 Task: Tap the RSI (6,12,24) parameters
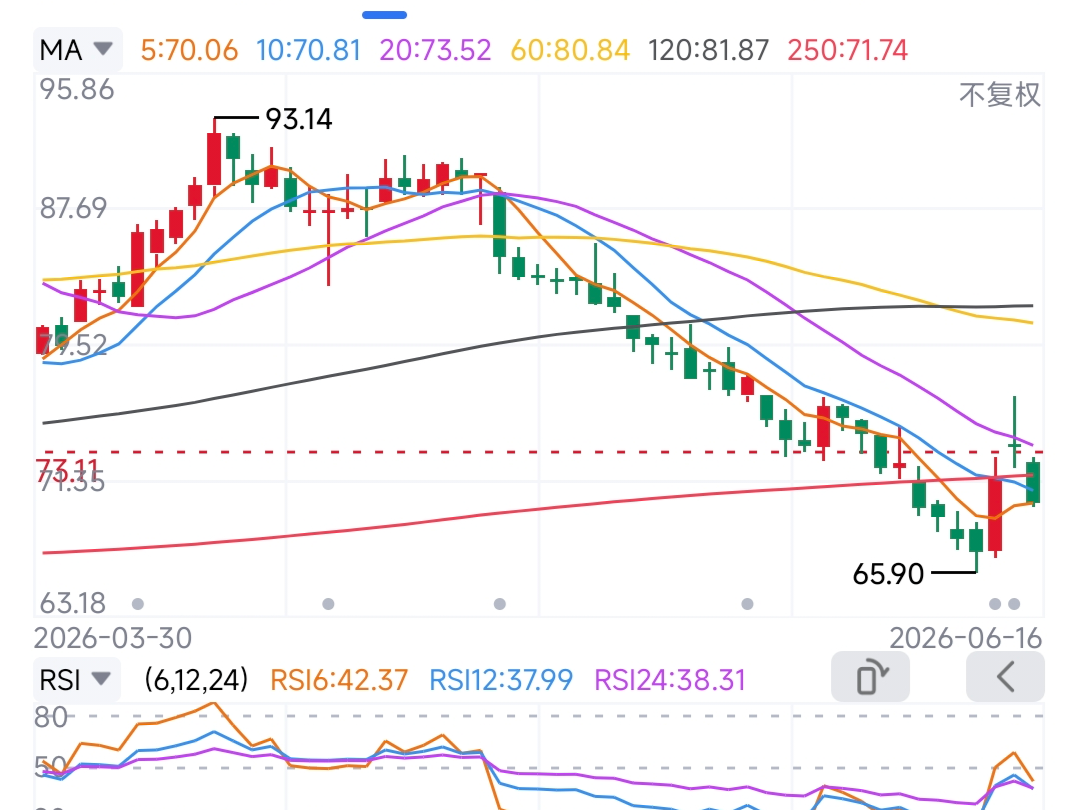click(x=196, y=680)
